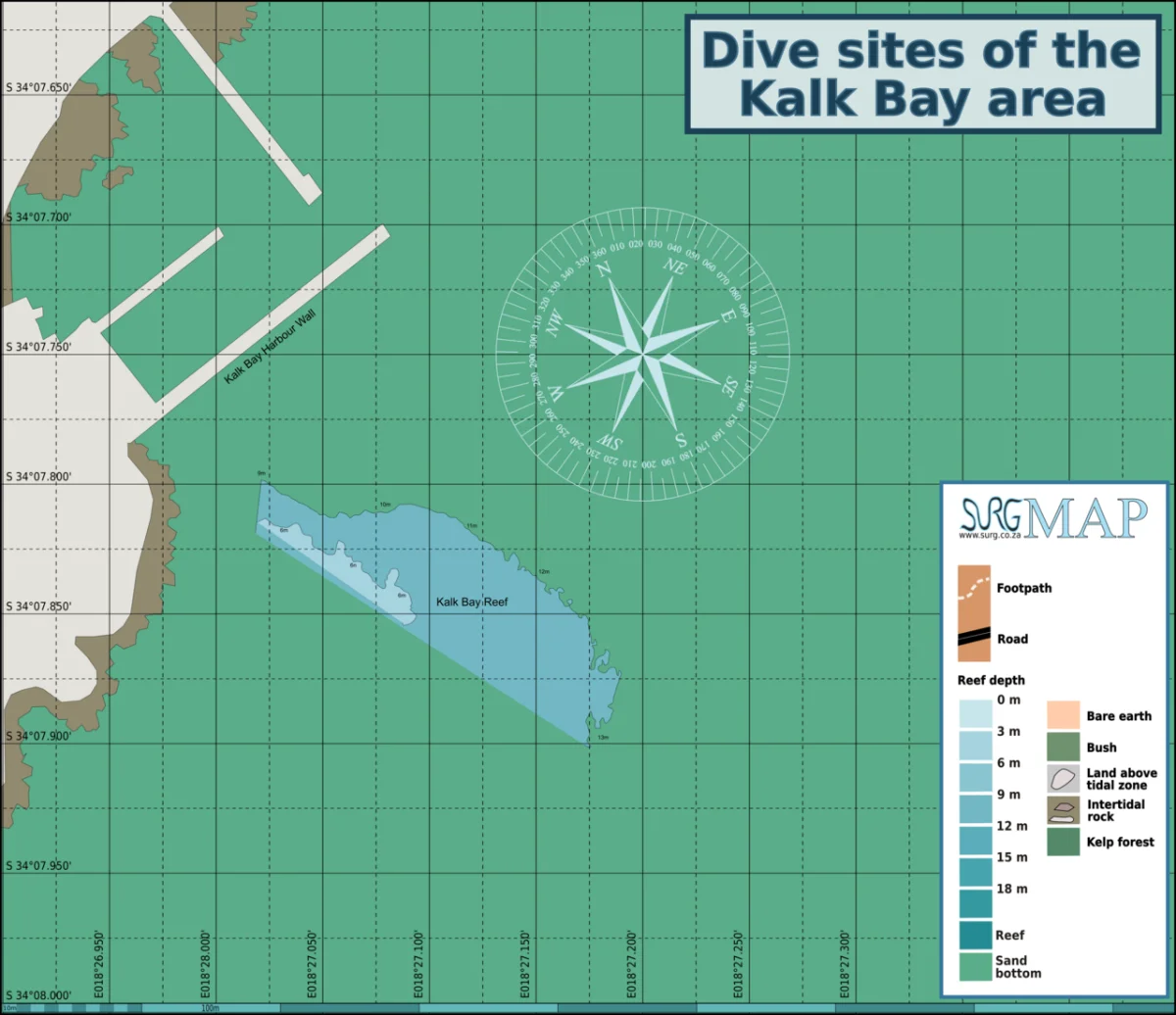
Task: Click the map title 'Dive sites of the Kalk Bay area'
Action: [x=920, y=74]
